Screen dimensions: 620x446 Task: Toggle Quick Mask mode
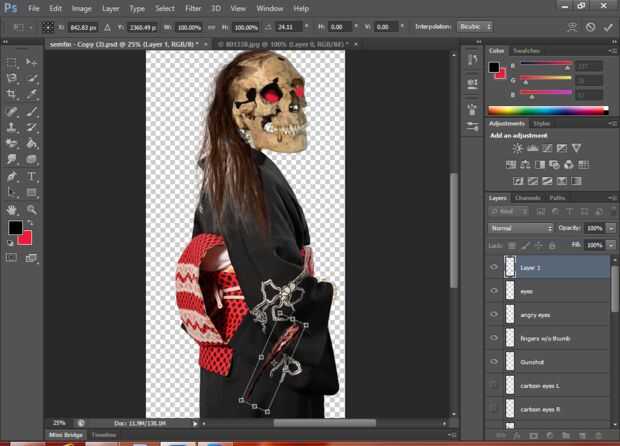(11, 258)
